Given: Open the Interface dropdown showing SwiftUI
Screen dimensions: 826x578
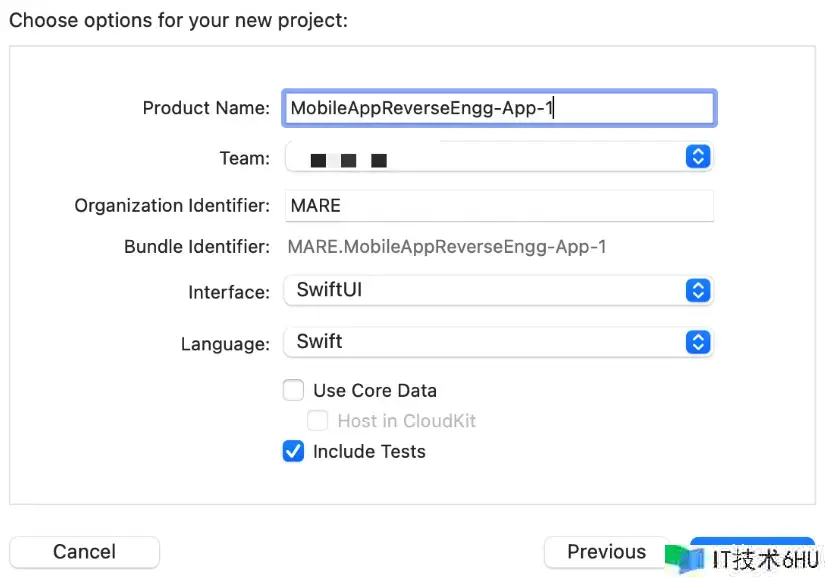Looking at the screenshot, I should (x=498, y=290).
